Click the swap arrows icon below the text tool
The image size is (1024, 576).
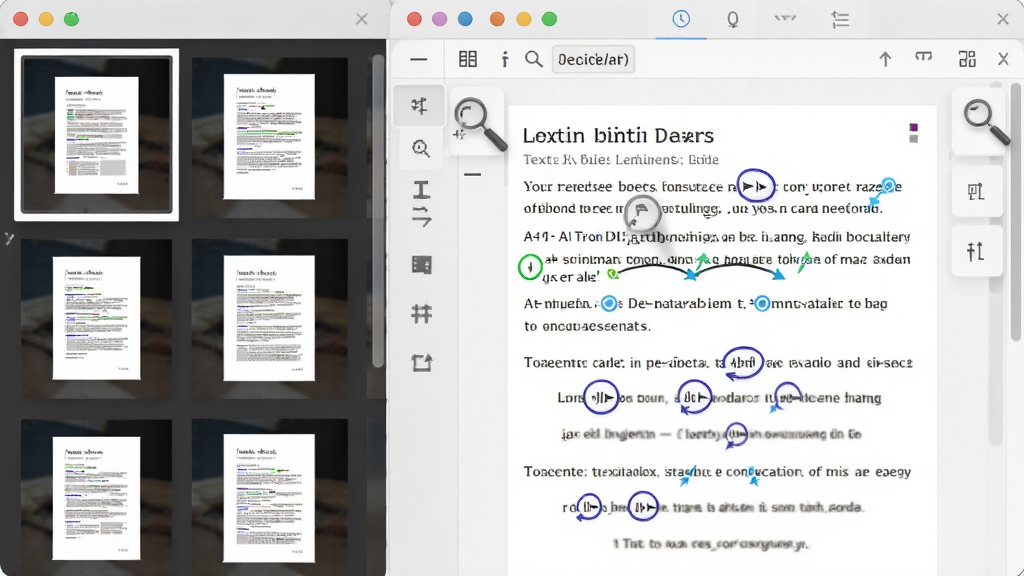(x=422, y=216)
